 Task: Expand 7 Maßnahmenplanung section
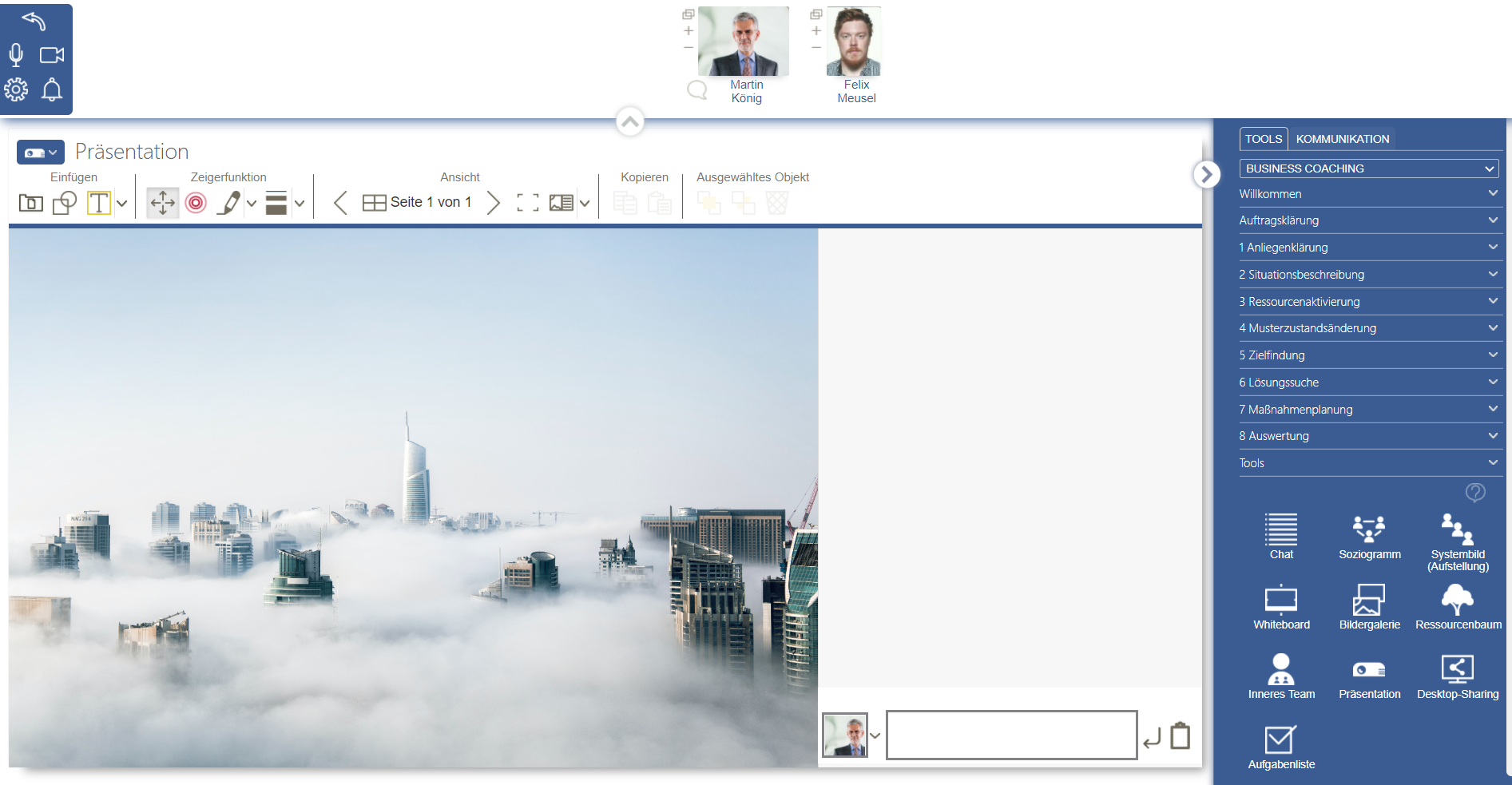pyautogui.click(x=1369, y=410)
